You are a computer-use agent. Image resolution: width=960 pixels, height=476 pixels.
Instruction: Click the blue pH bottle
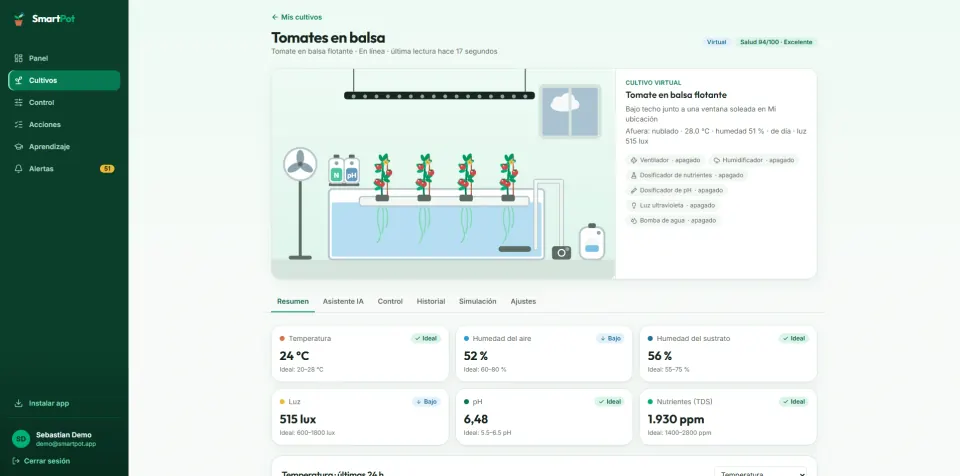pyautogui.click(x=351, y=170)
